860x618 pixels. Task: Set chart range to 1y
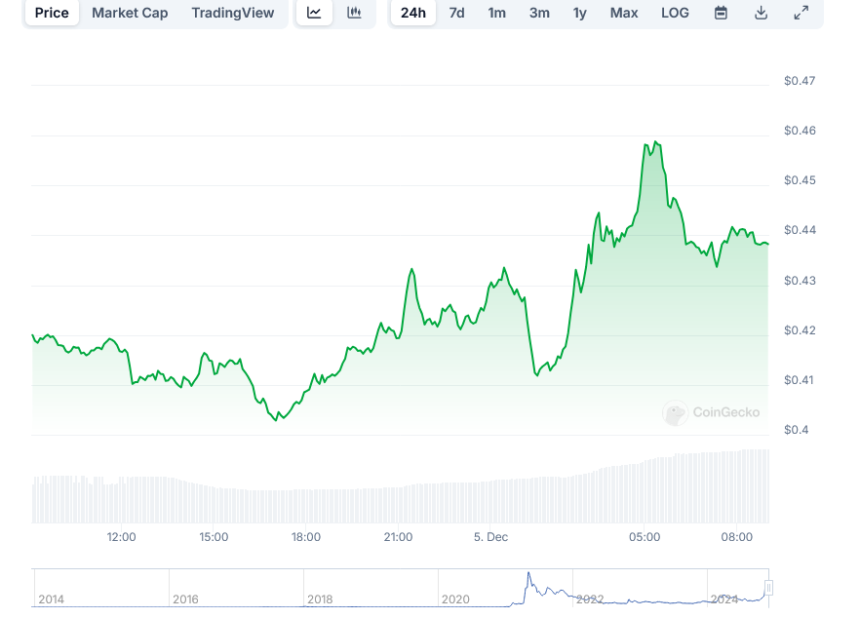(x=580, y=13)
